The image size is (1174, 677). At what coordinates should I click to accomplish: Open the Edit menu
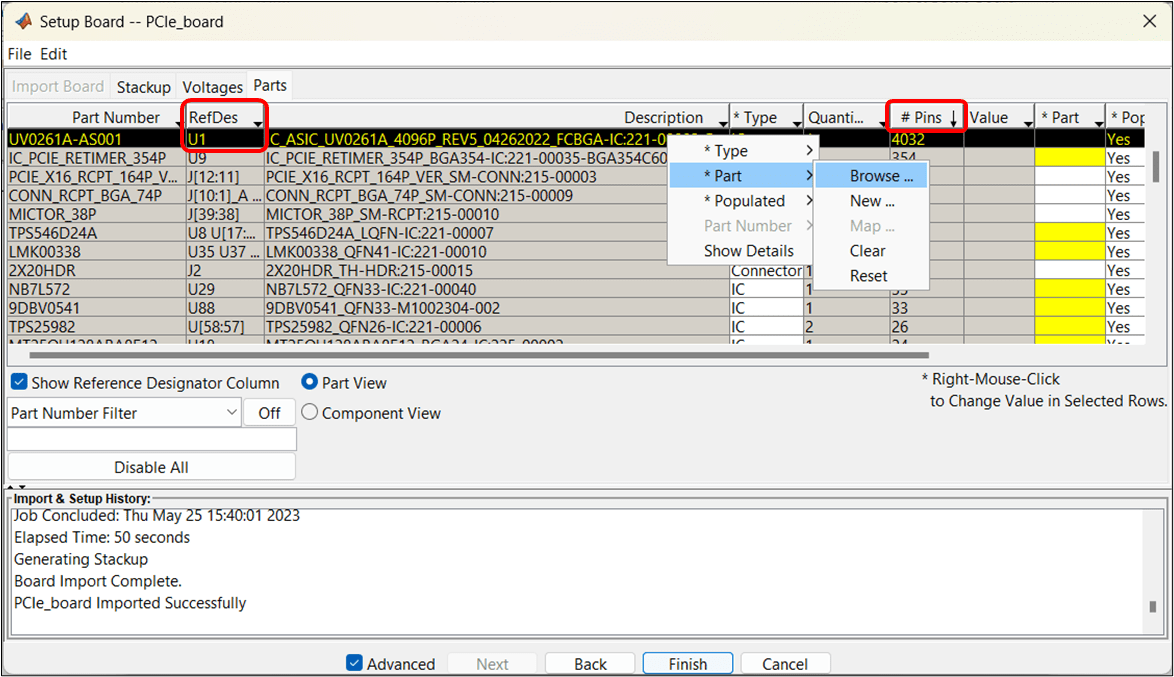tap(53, 54)
